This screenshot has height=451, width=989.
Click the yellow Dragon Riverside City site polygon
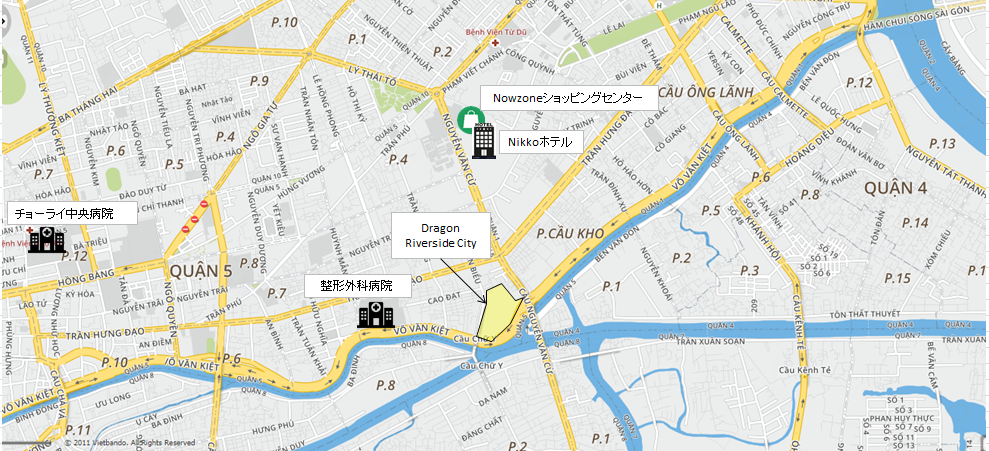click(x=498, y=313)
